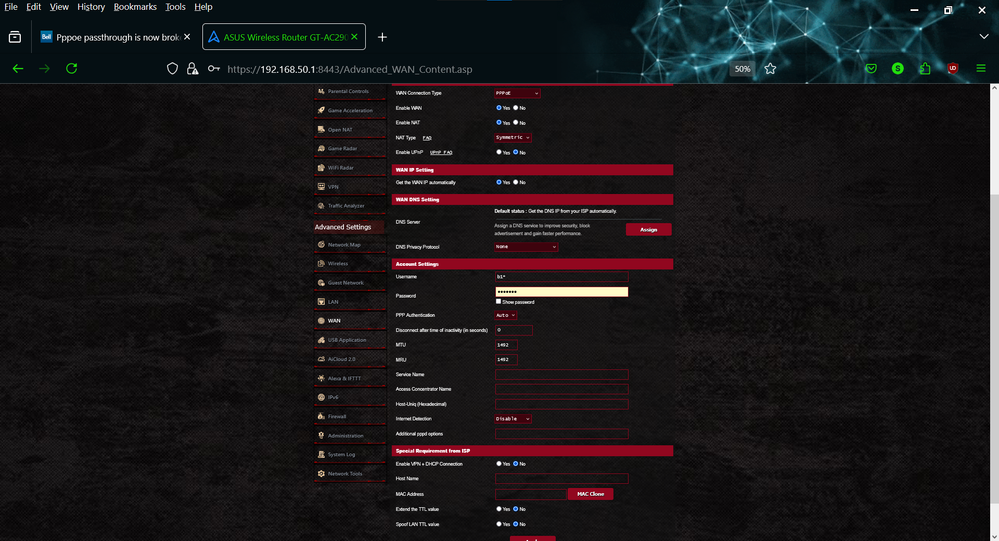999x541 pixels.
Task: Tick the Show password checkbox
Action: pos(498,301)
